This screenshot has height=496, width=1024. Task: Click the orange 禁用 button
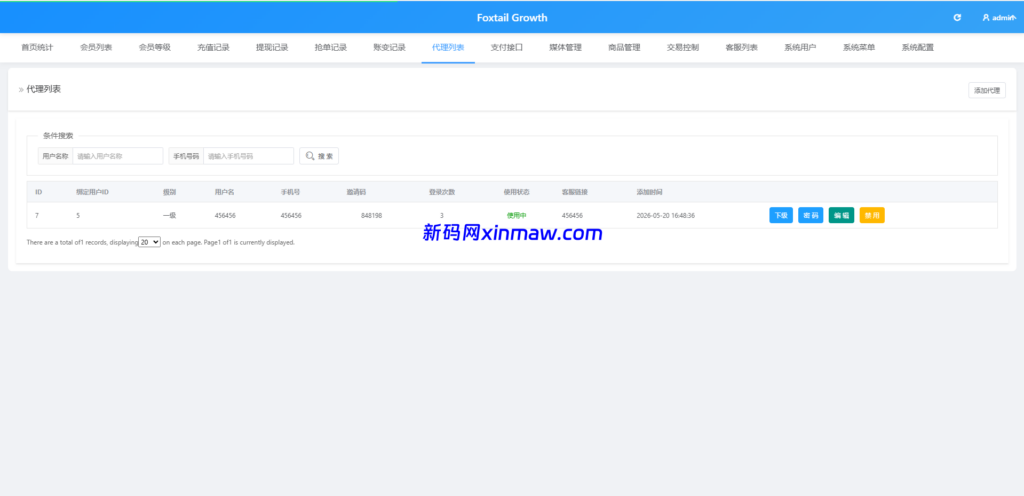(872, 215)
